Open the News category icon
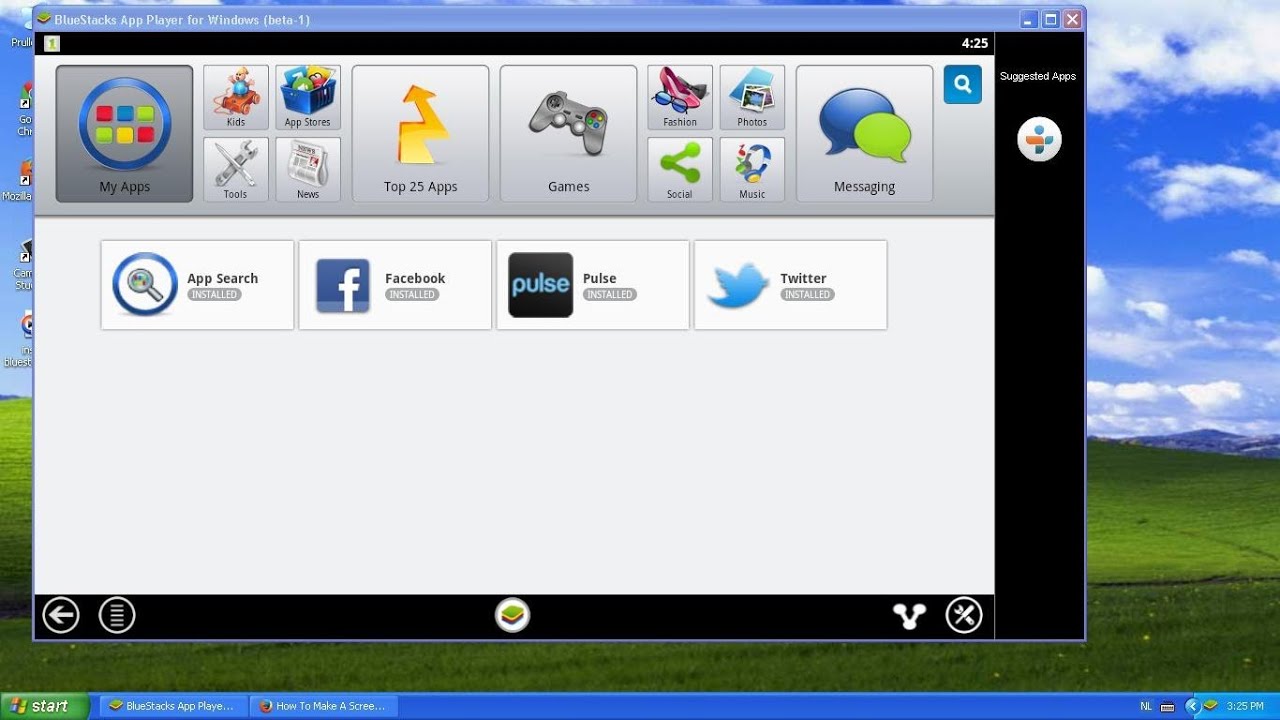 click(x=308, y=170)
